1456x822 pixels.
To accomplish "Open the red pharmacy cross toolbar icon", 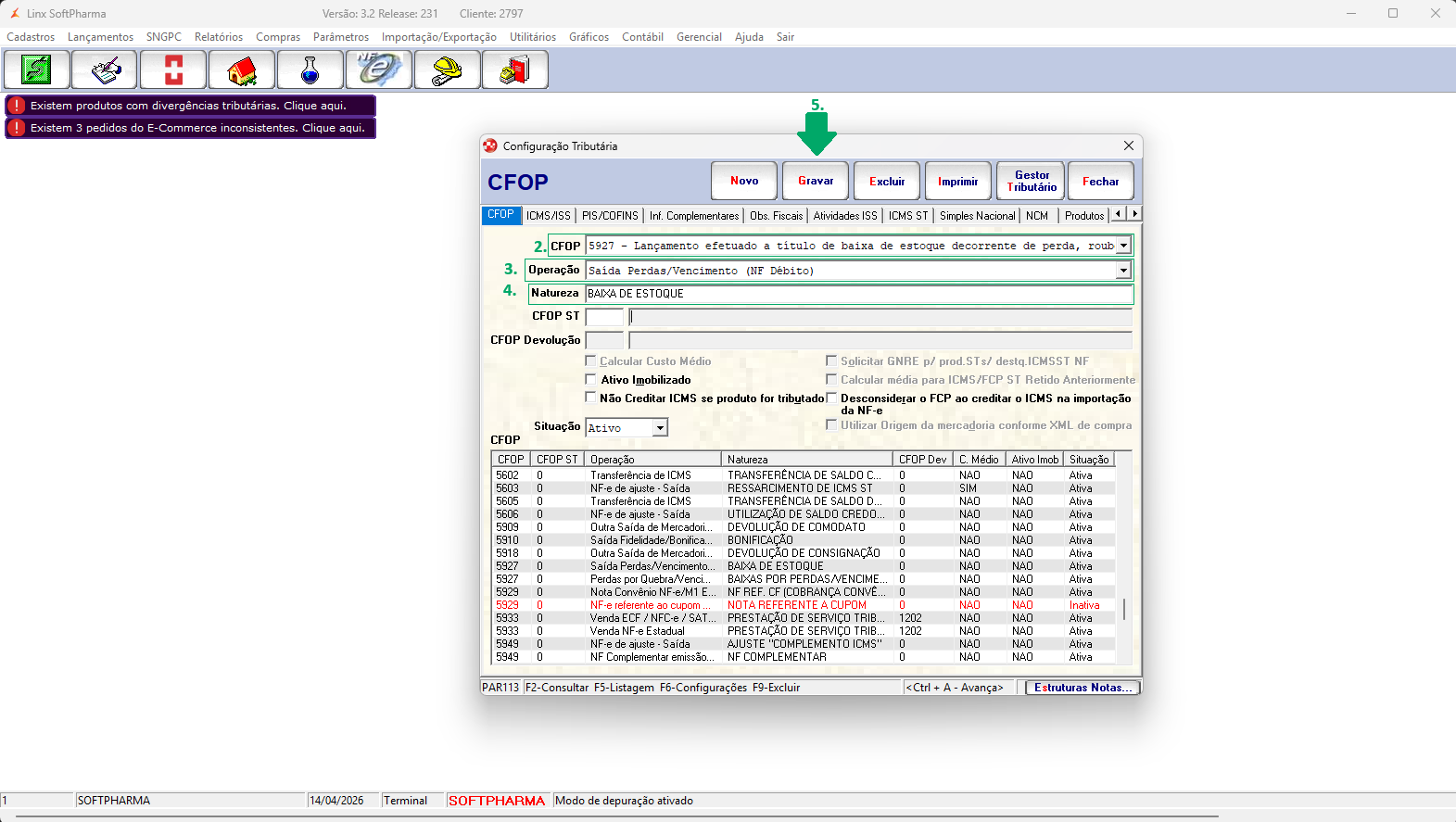I will tap(173, 70).
